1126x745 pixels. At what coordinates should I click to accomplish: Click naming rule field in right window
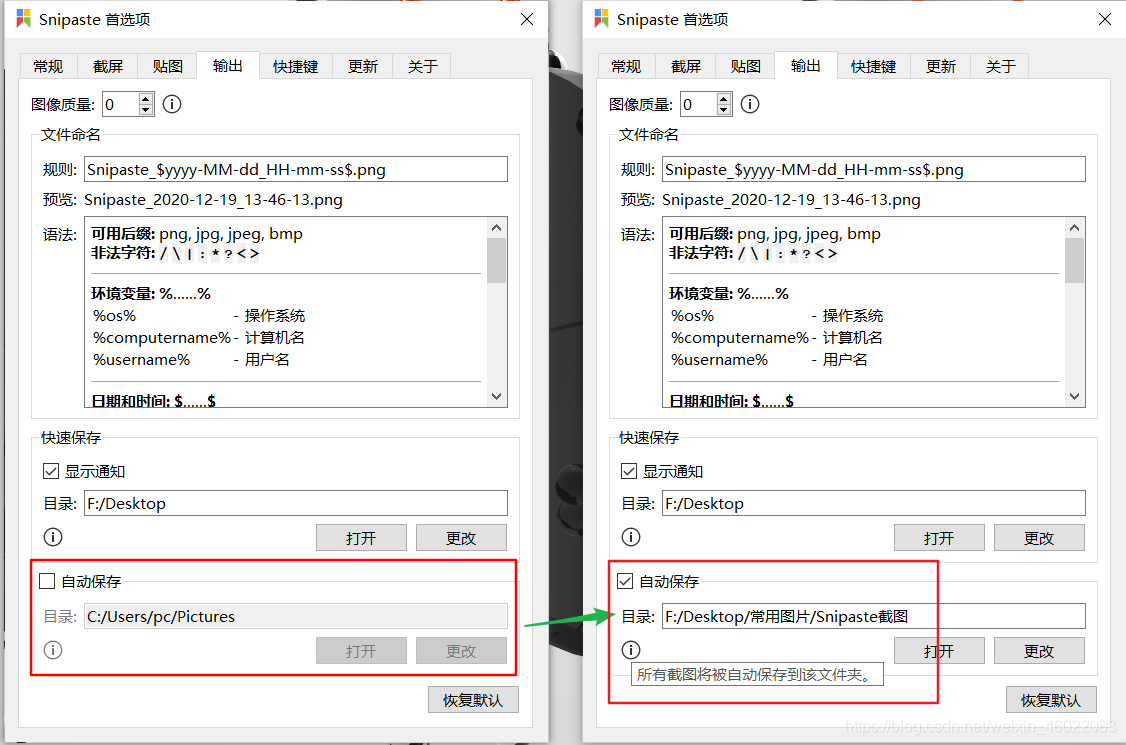pos(874,170)
